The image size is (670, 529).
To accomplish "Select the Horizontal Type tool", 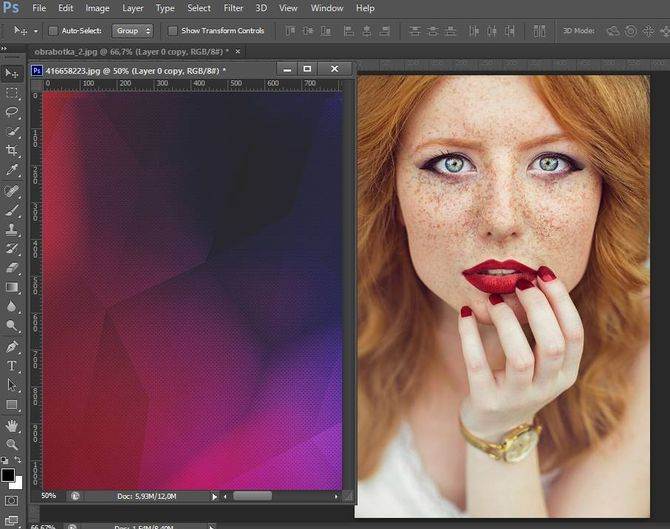I will pos(12,366).
